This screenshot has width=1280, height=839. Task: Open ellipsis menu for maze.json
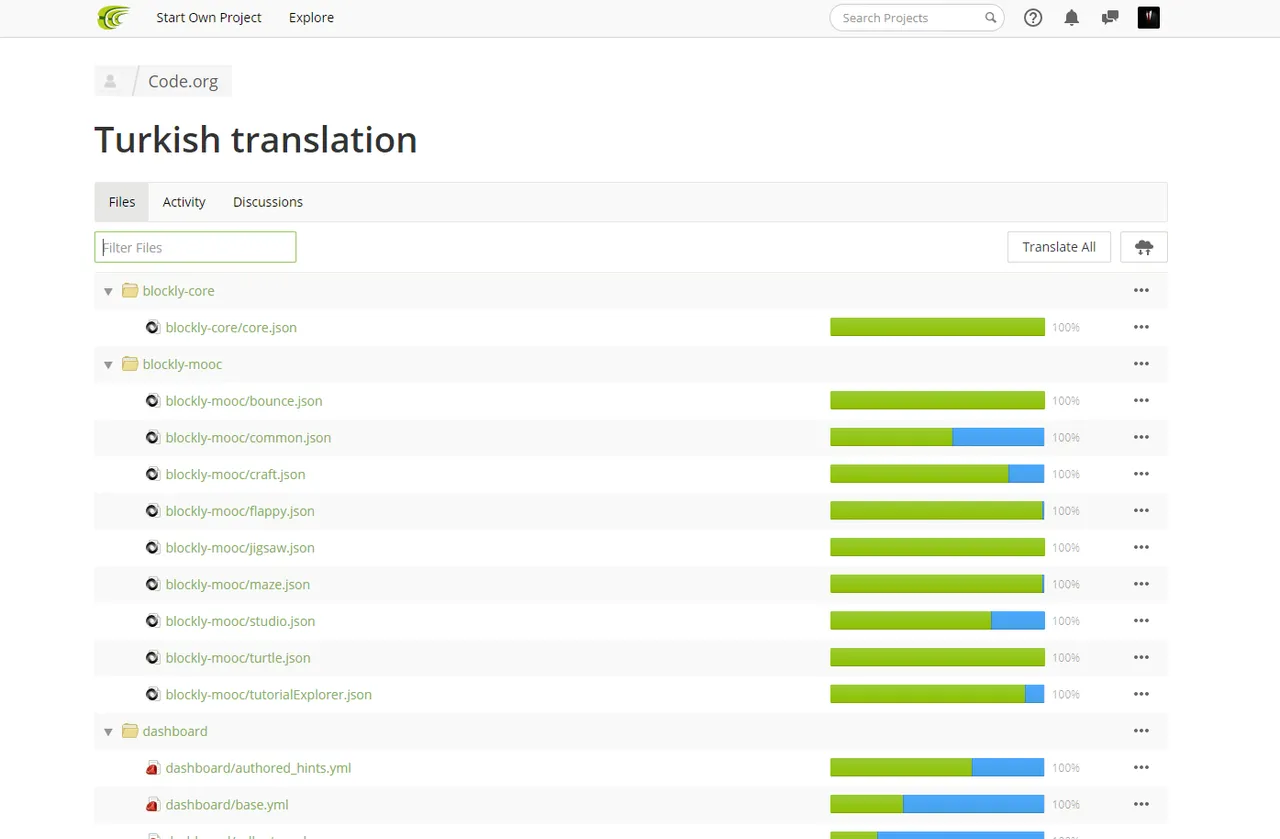pyautogui.click(x=1141, y=584)
